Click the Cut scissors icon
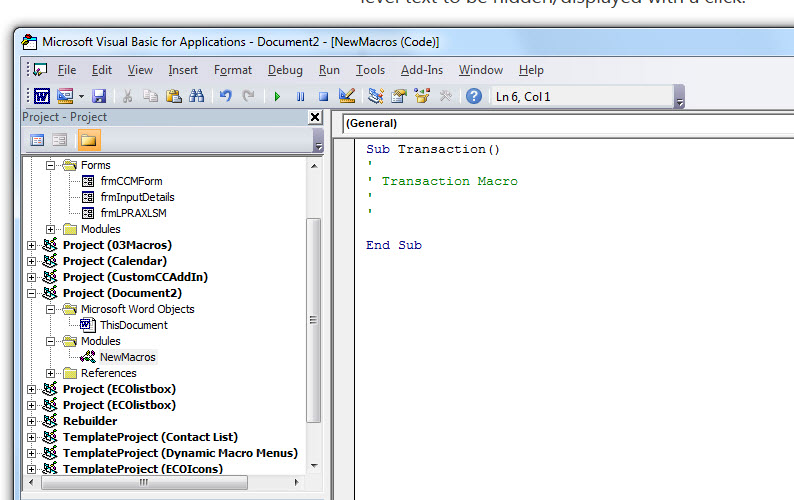 pyautogui.click(x=127, y=96)
